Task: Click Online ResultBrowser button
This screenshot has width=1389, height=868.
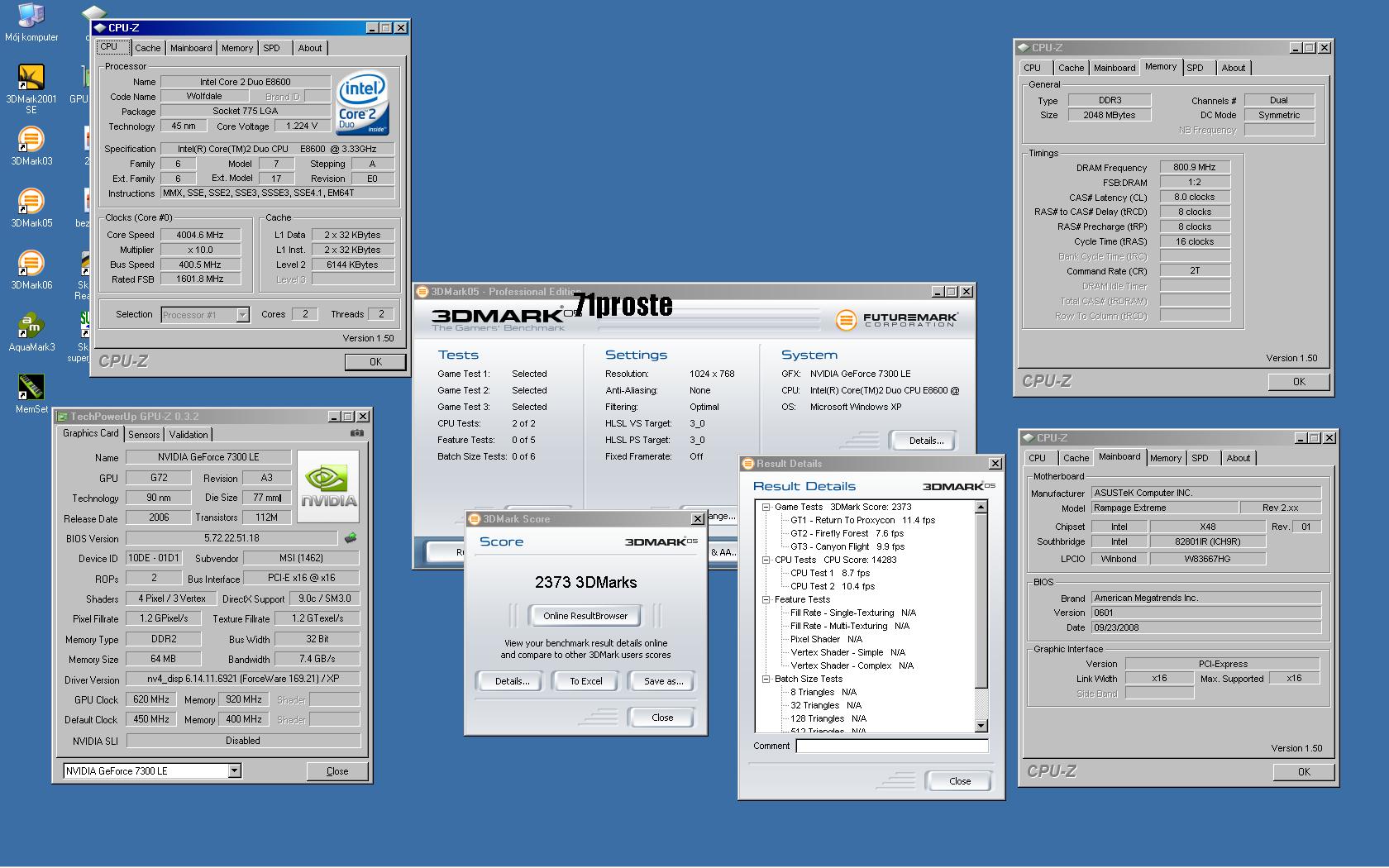Action: 585,616
